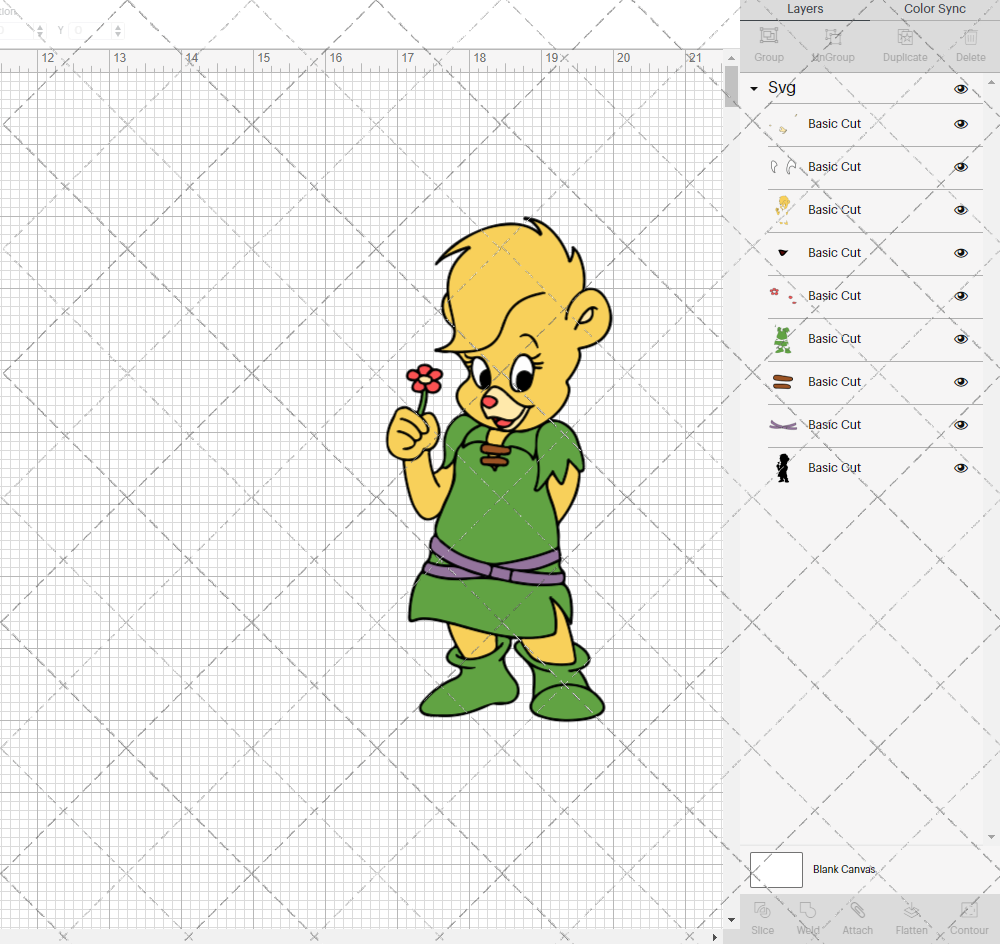
Task: Click the Duplicate layer icon
Action: 905,36
